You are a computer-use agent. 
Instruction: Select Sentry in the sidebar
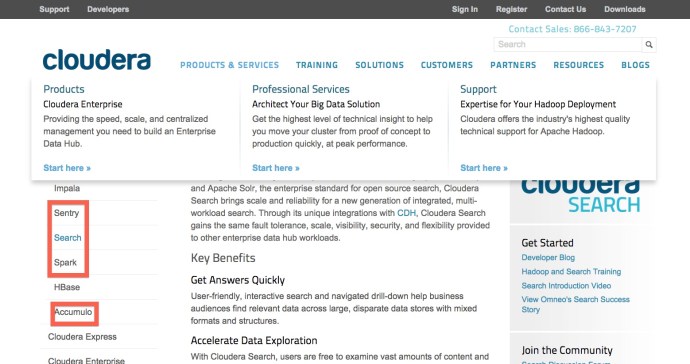66,213
